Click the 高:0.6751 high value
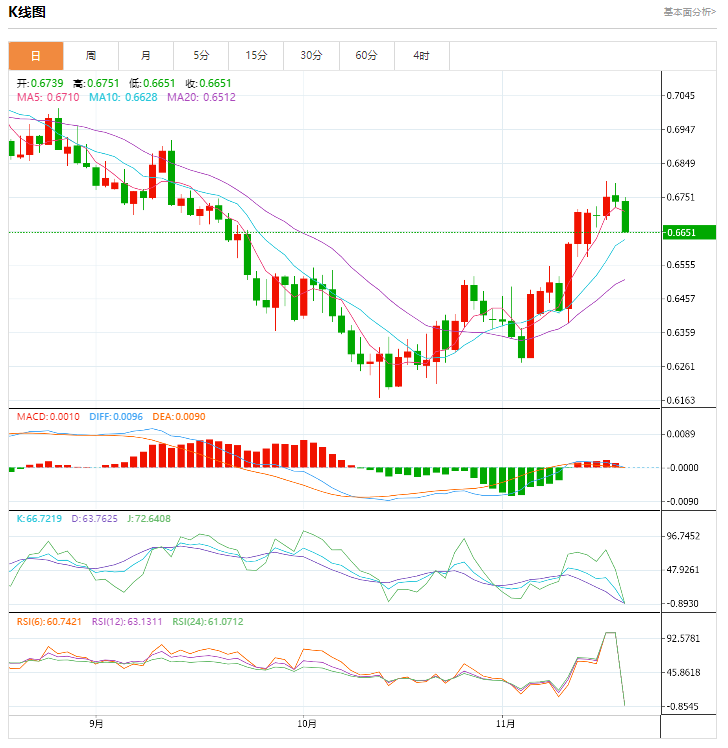 pos(96,83)
